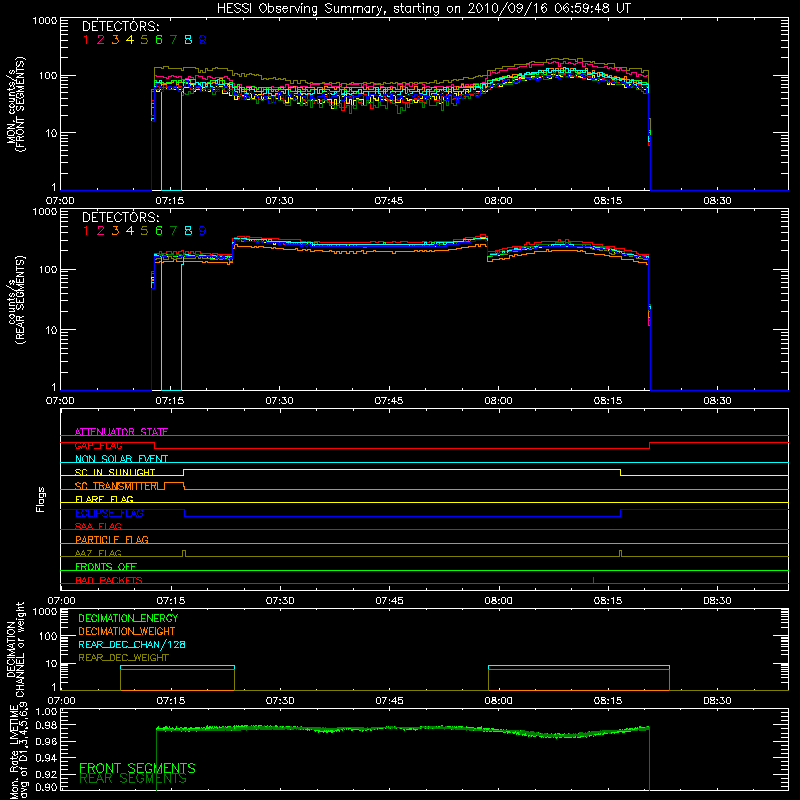The image size is (800, 800).
Task: Click the 1000 tick on the front segments y-axis
Action: (45, 21)
